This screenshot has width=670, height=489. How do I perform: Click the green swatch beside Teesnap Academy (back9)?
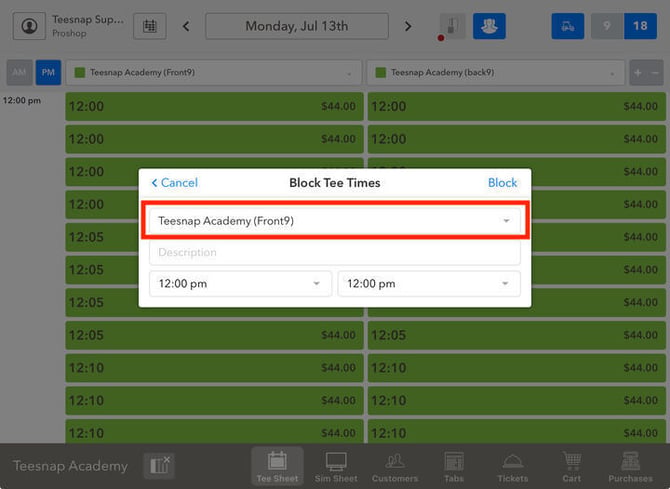380,73
